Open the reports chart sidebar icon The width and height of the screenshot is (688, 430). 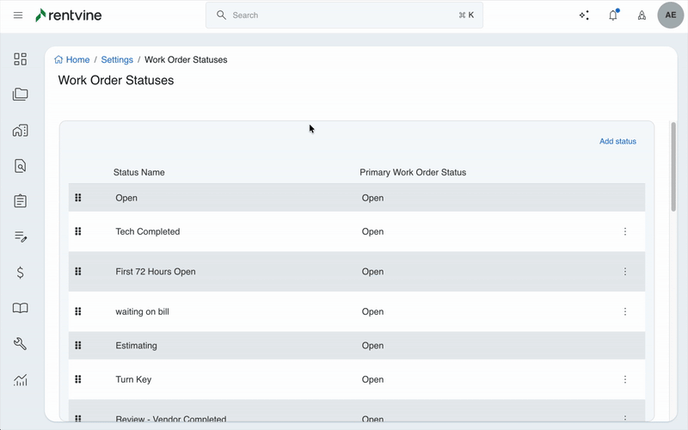pyautogui.click(x=20, y=380)
